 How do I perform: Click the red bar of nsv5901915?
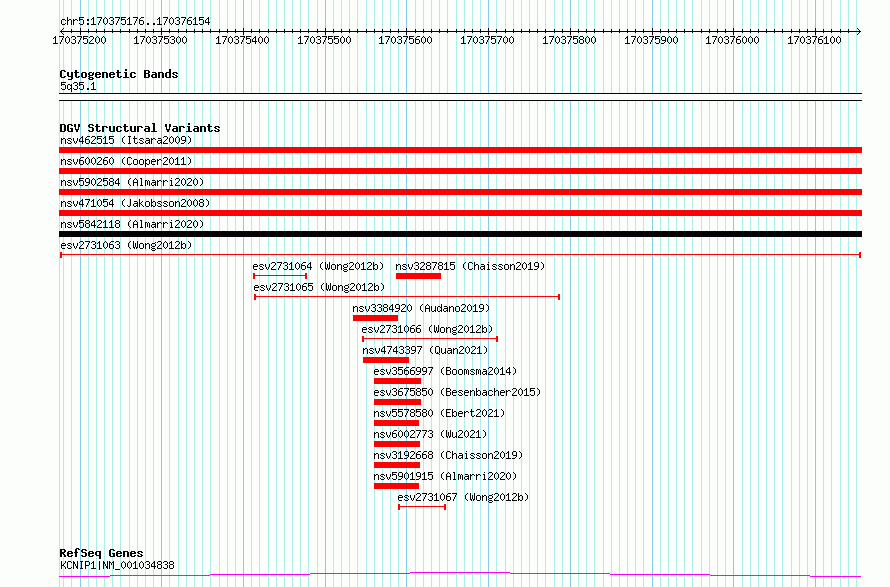click(x=396, y=486)
